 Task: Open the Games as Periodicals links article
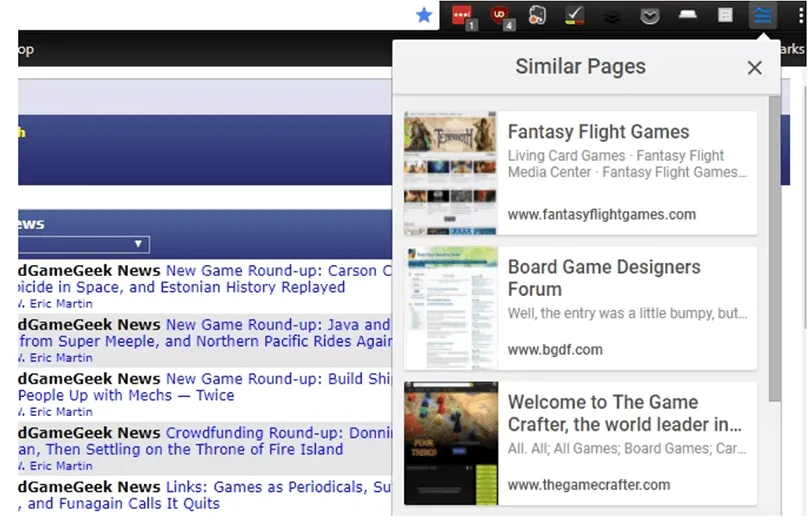click(271, 486)
